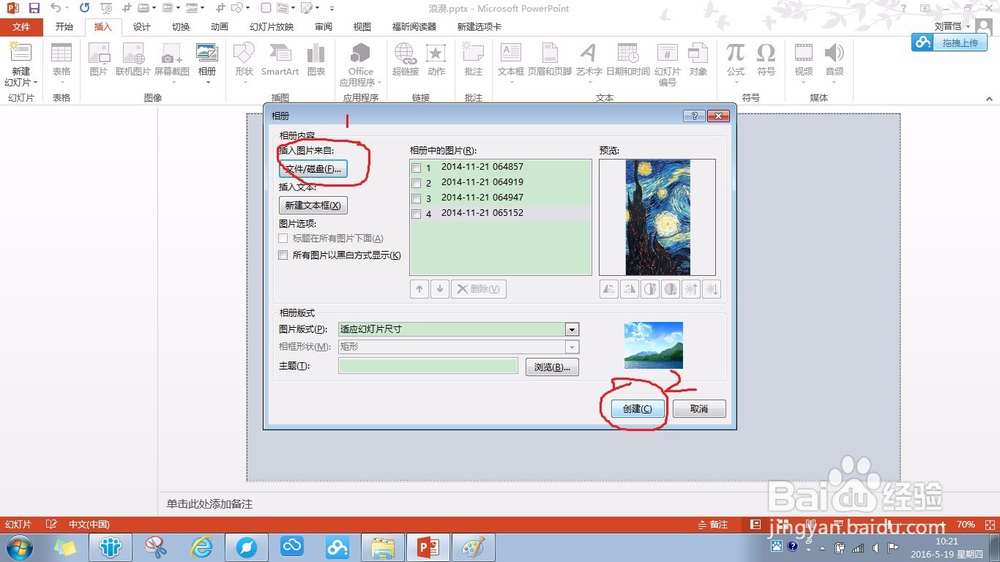Check the box for picture 2 2014-11-21 064919

(x=416, y=183)
